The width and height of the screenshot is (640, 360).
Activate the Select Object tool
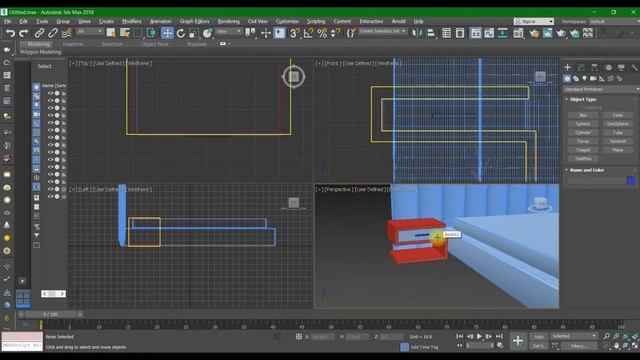[x=111, y=33]
